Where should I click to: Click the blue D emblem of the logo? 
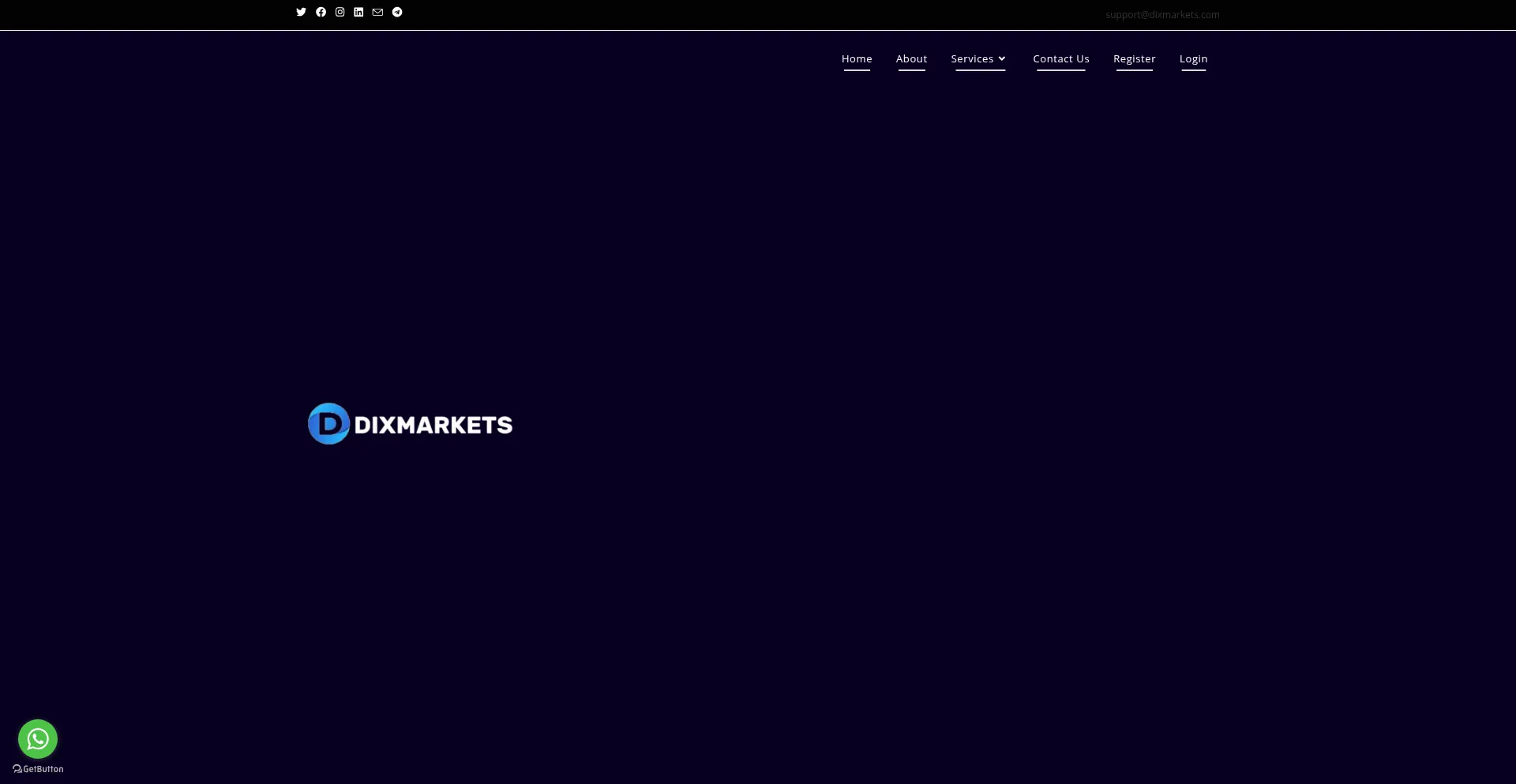coord(328,424)
